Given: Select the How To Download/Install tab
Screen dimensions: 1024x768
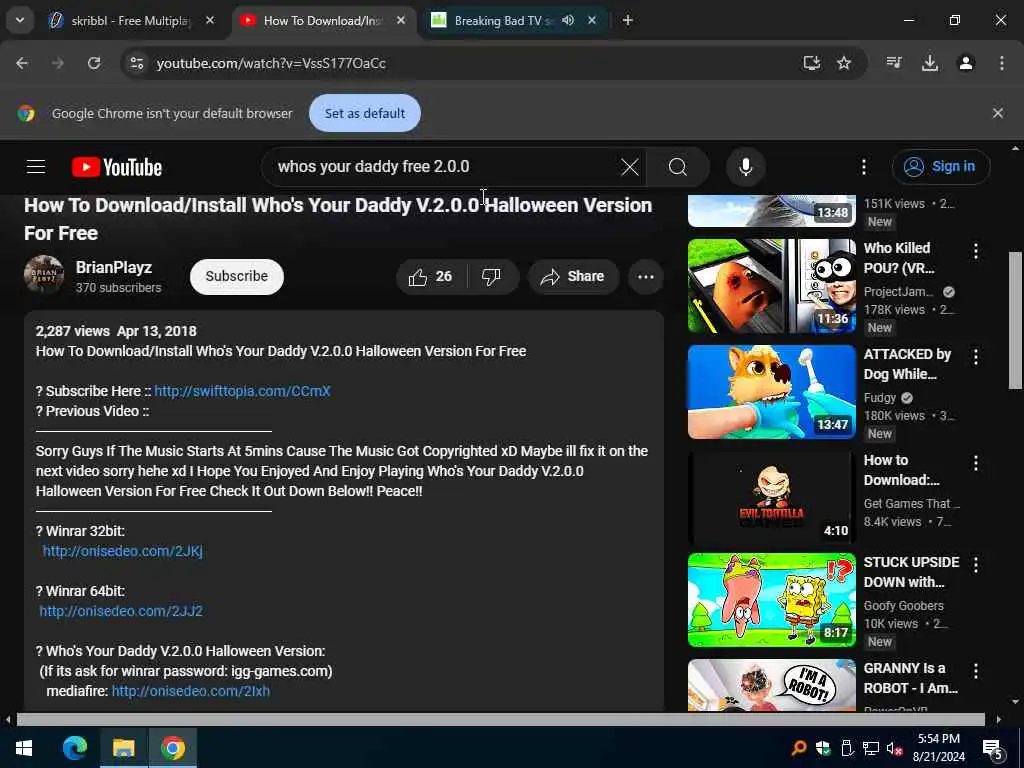Looking at the screenshot, I should [x=321, y=21].
